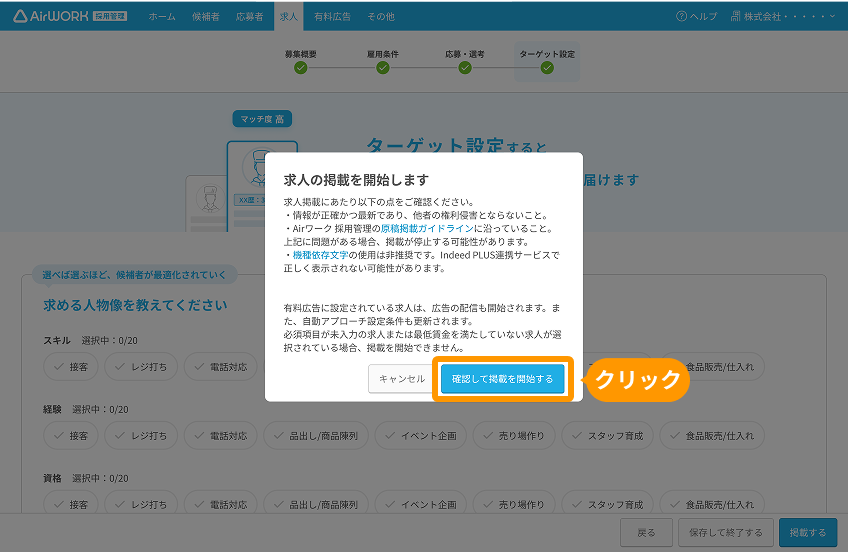The image size is (848, 552).
Task: Click the green check under 応募・選考 step
Action: point(465,68)
